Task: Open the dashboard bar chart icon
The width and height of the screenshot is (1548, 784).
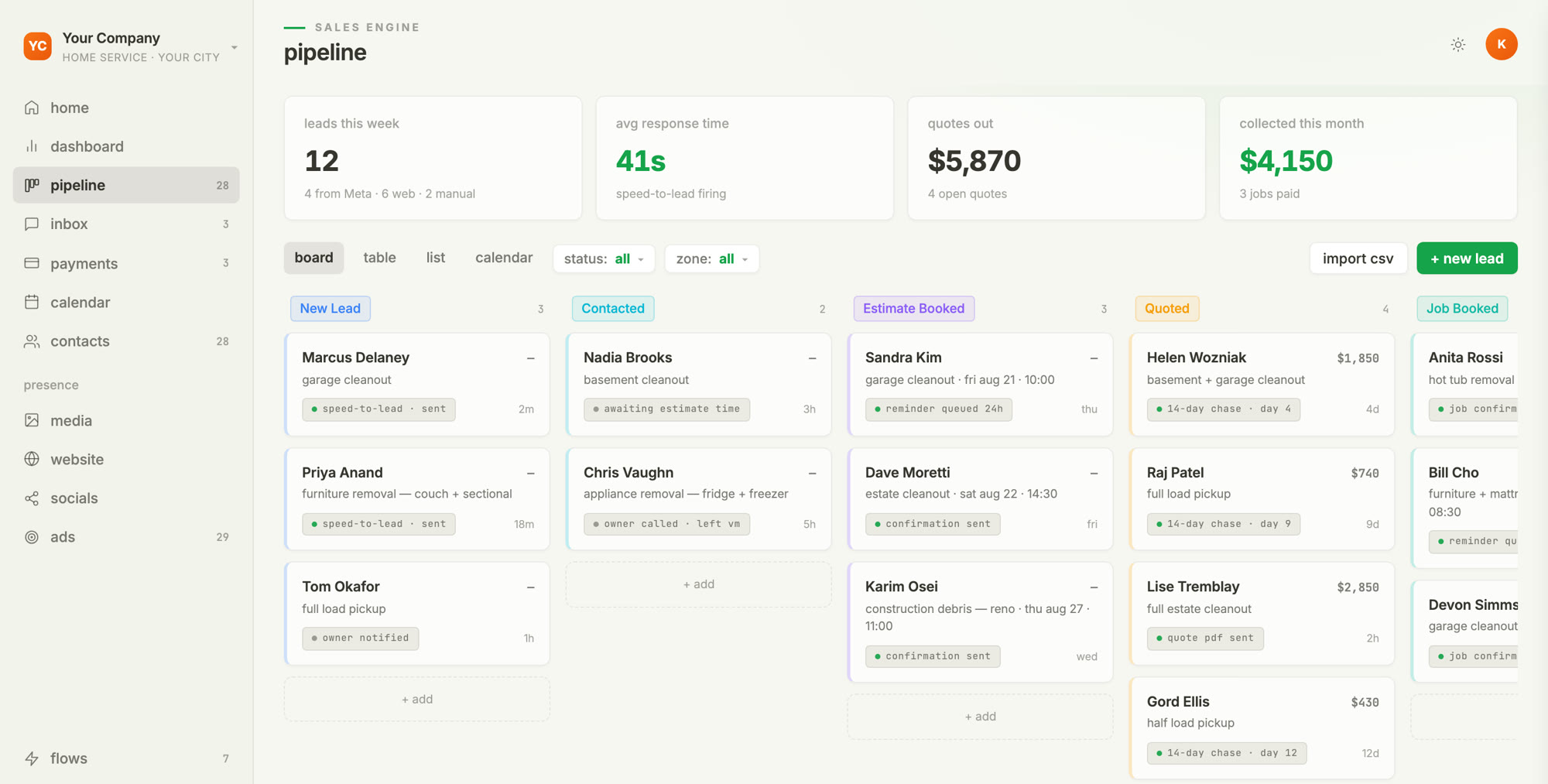Action: click(x=32, y=146)
